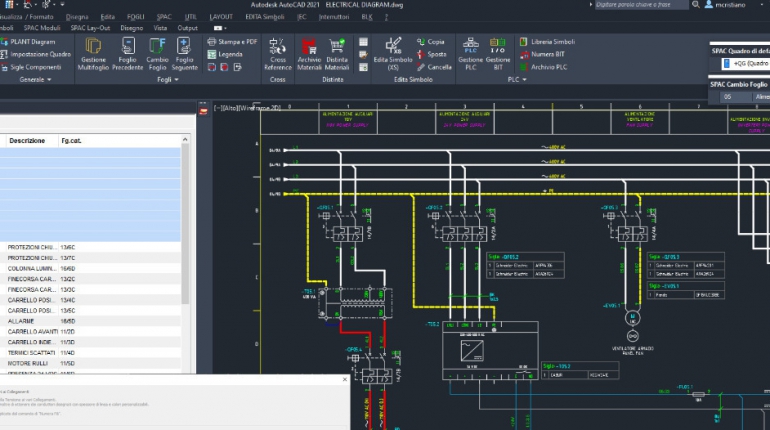Image resolution: width=770 pixels, height=430 pixels.
Task: Open the EDITA Simboli menu
Action: [x=265, y=17]
